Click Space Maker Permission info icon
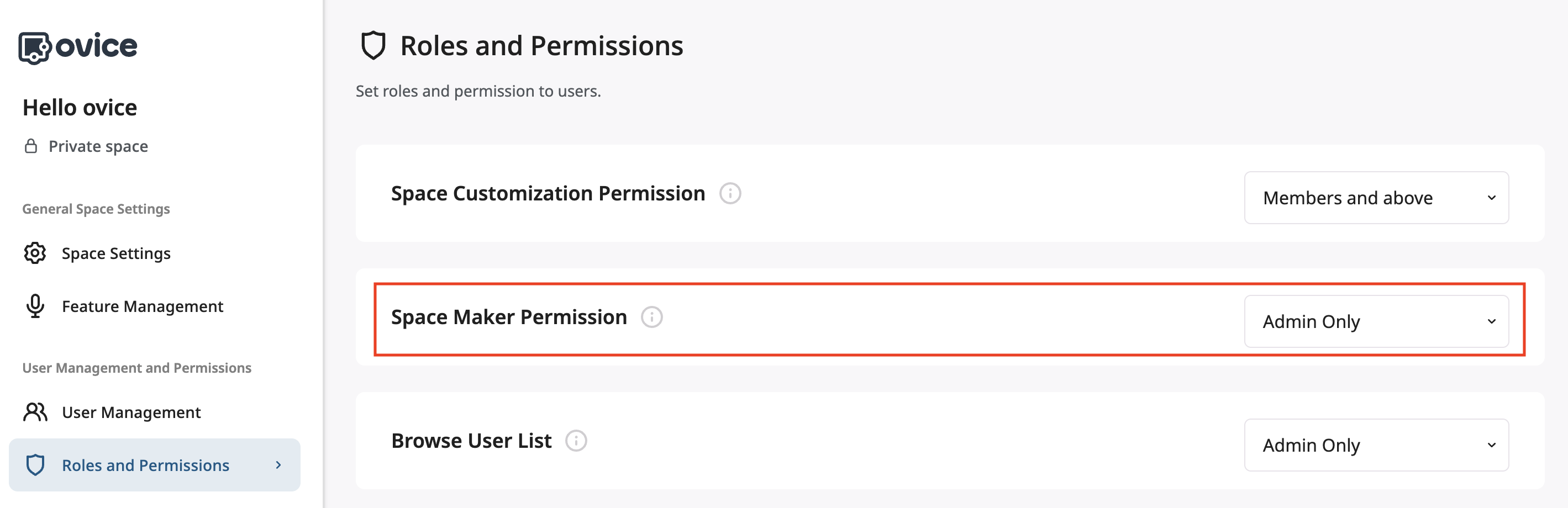This screenshot has height=508, width=1568. click(651, 317)
